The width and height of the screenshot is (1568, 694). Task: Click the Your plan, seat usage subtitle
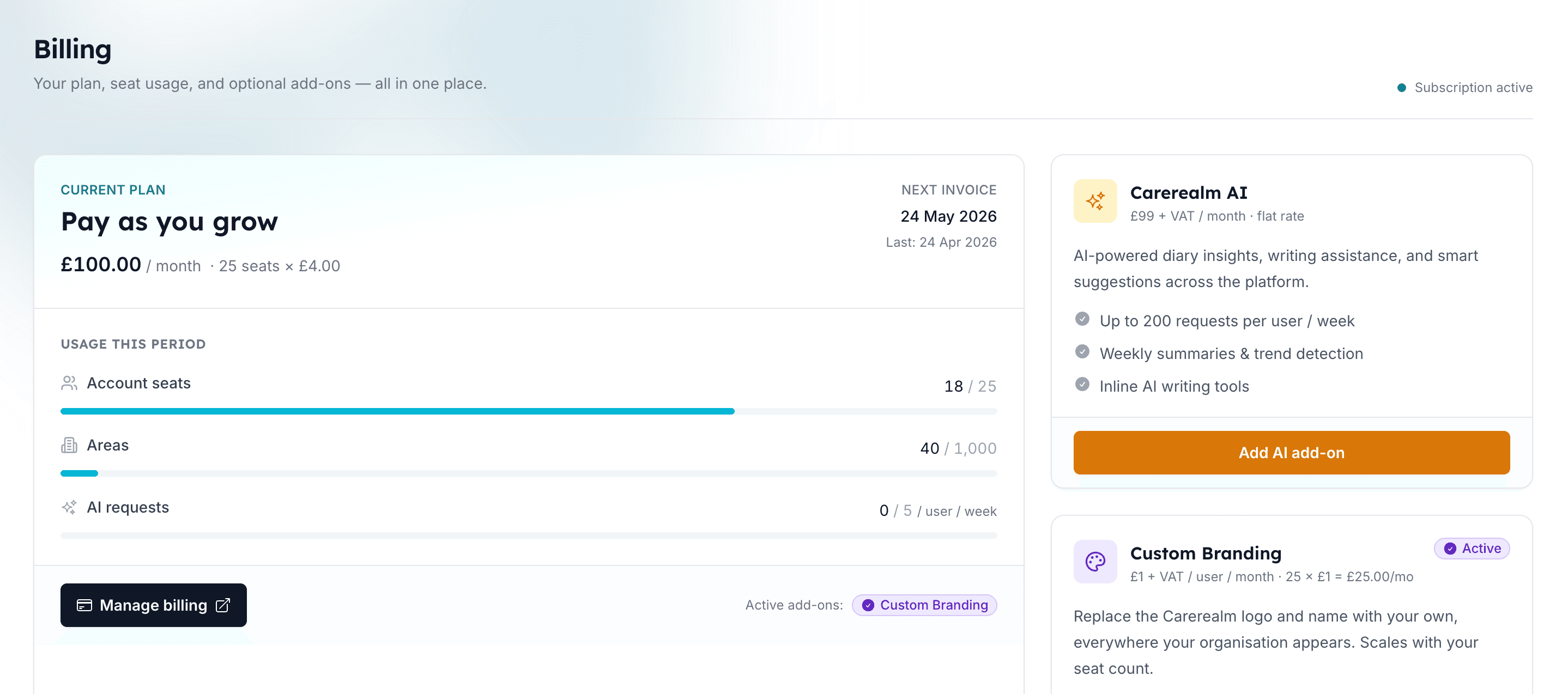(x=260, y=83)
